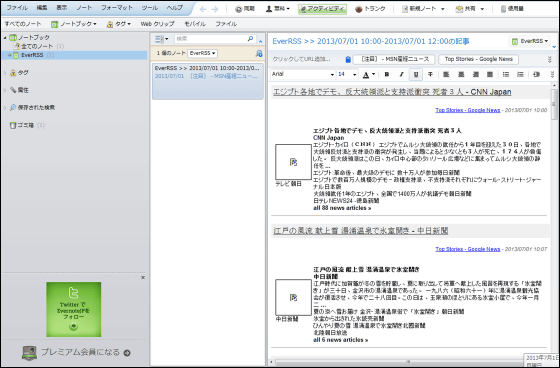
Task: Expand the Tags (タグ) tree in the sidebar
Action: [x=5, y=73]
